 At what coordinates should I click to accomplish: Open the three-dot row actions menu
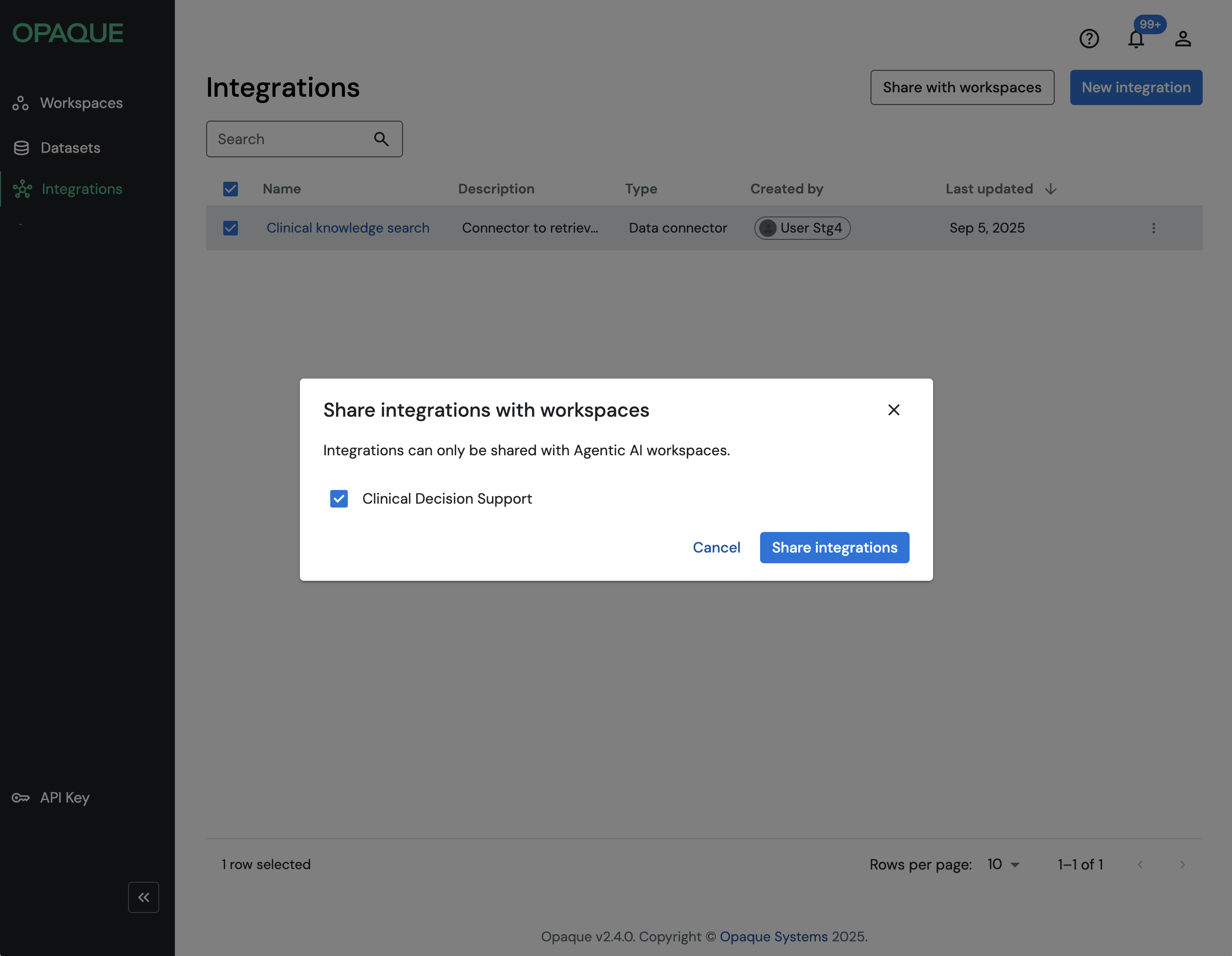pos(1153,228)
